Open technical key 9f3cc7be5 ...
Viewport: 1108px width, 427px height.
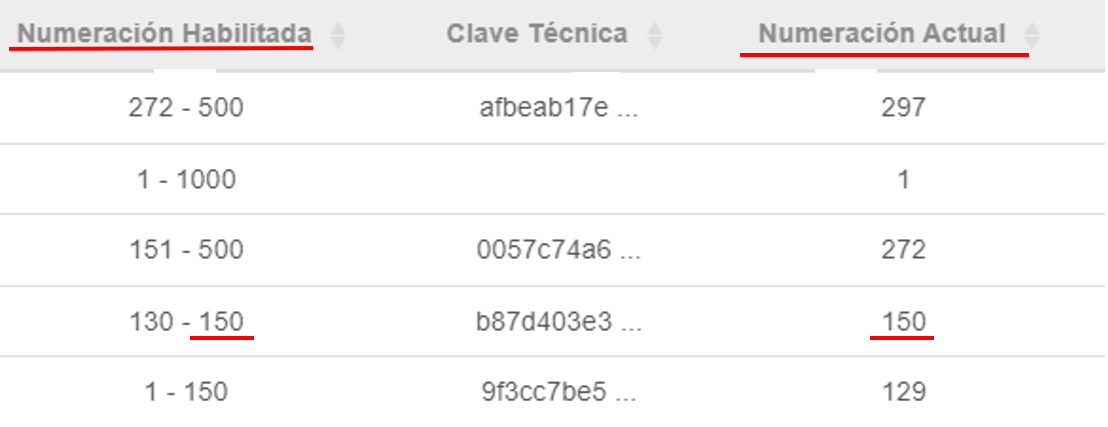[x=558, y=392]
